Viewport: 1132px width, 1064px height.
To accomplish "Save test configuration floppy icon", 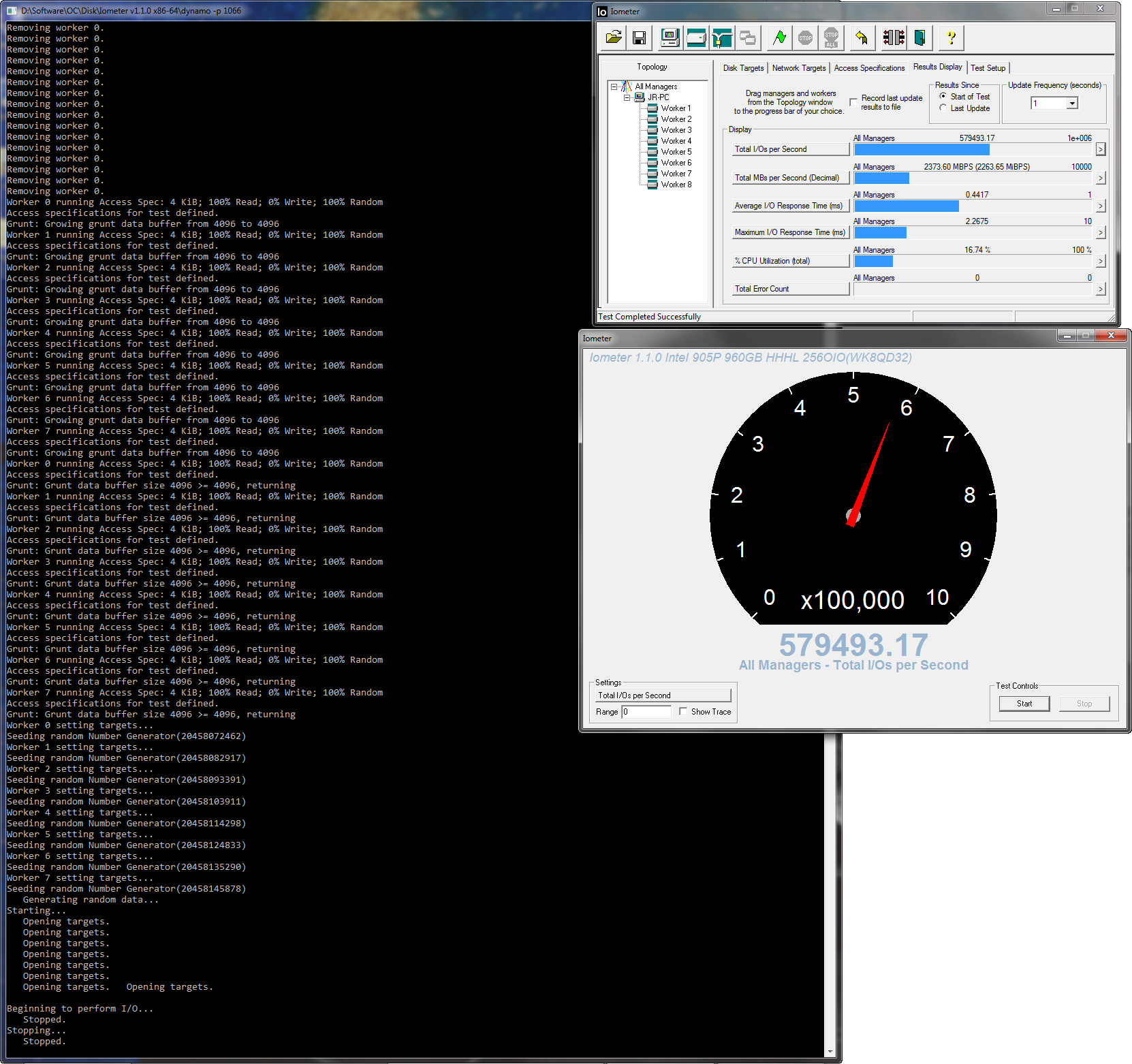I will pyautogui.click(x=639, y=37).
